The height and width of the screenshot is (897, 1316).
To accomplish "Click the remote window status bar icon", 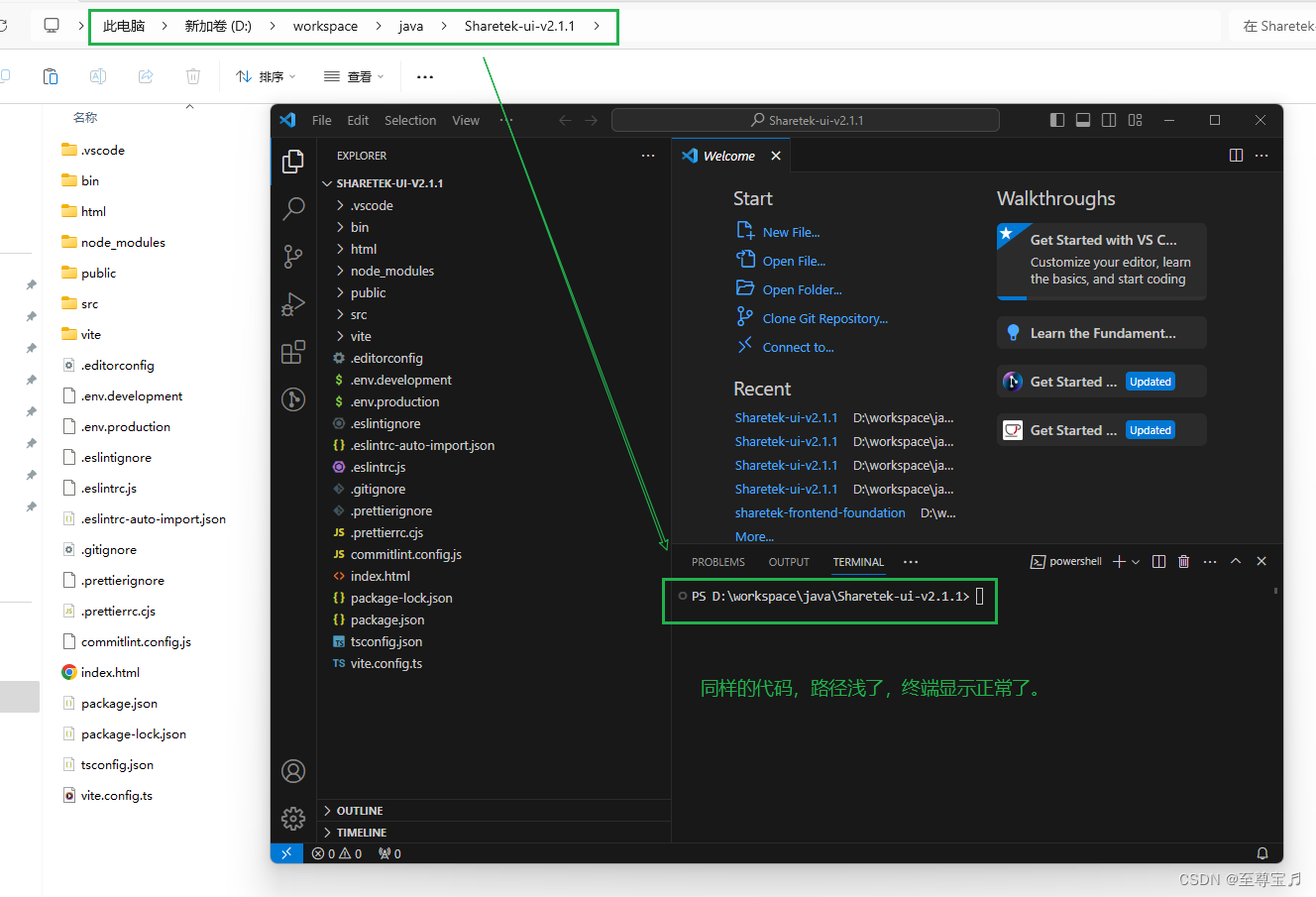I will (x=286, y=853).
